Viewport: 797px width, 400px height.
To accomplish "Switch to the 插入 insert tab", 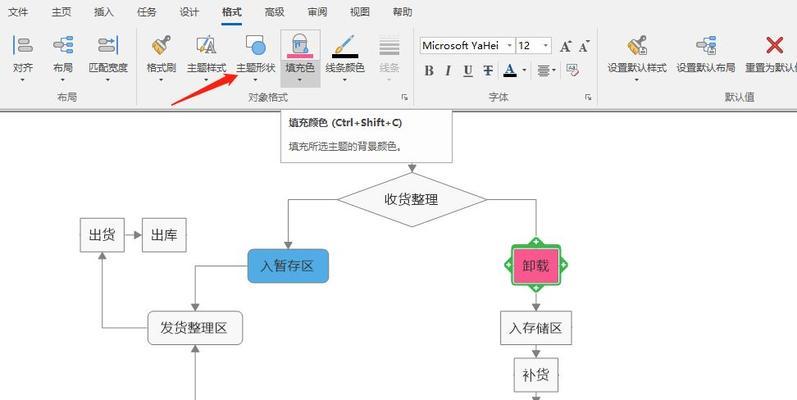I will point(104,12).
